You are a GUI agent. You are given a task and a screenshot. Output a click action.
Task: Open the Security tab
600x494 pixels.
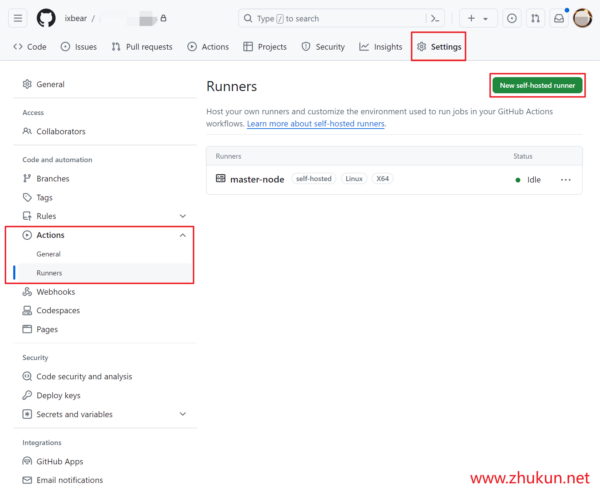coord(323,47)
